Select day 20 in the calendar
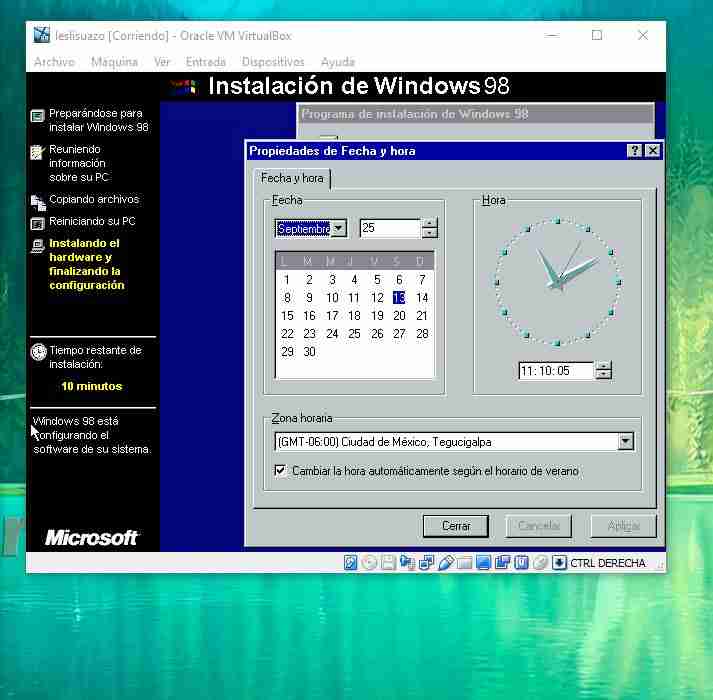 [399, 315]
